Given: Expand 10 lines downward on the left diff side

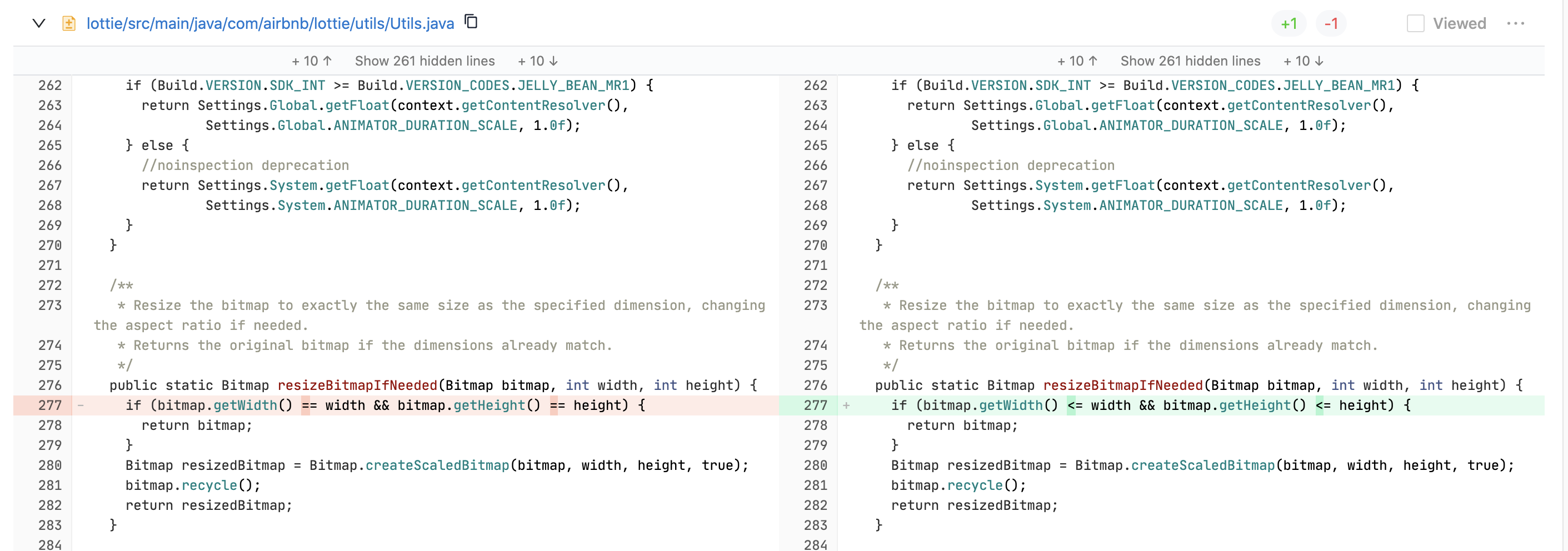Looking at the screenshot, I should point(536,60).
